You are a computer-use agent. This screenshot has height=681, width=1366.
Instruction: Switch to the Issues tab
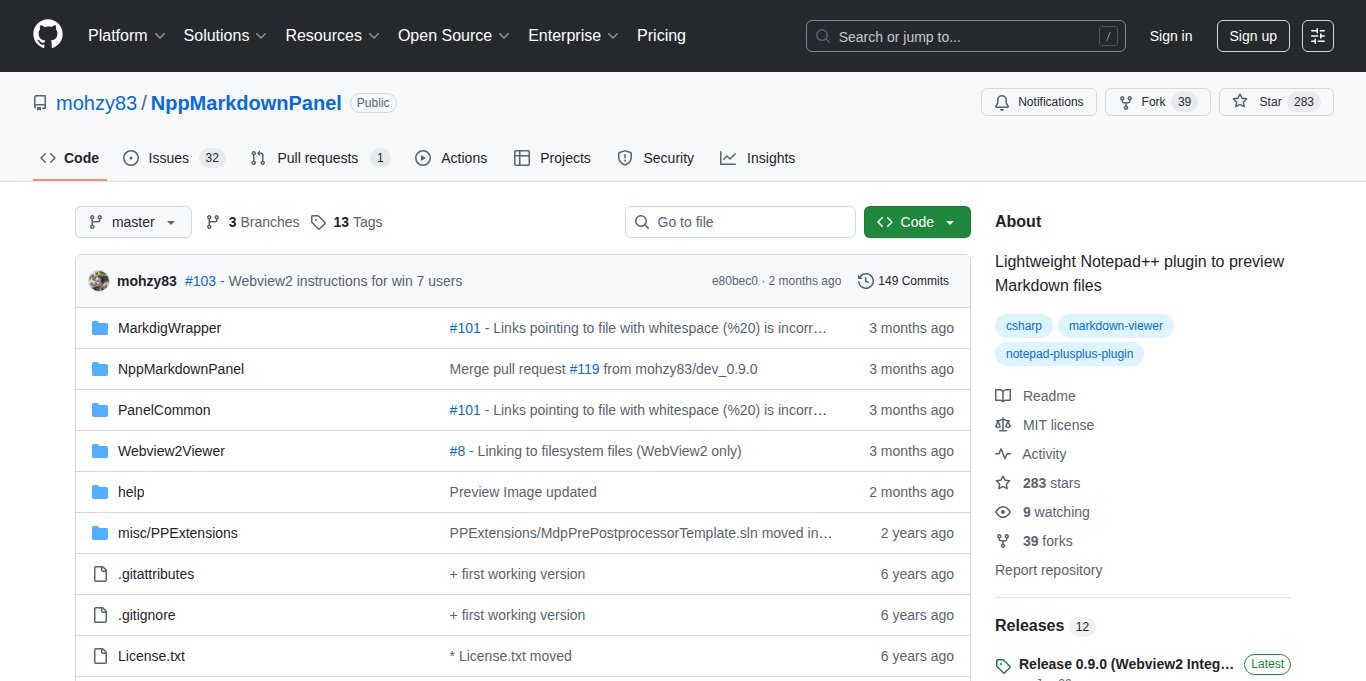point(168,158)
